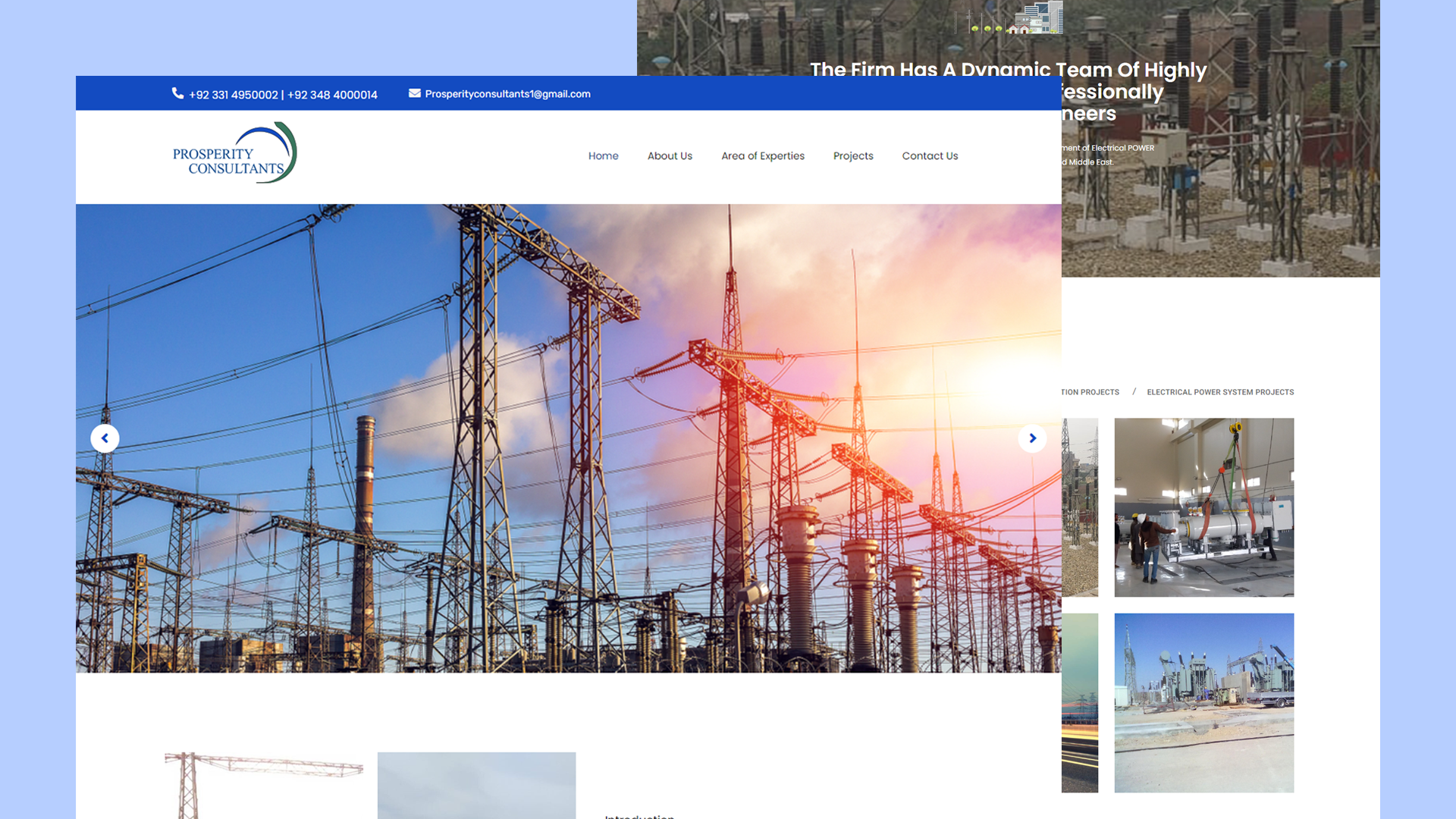This screenshot has height=819, width=1456.
Task: Click the envelope email icon
Action: [x=415, y=93]
